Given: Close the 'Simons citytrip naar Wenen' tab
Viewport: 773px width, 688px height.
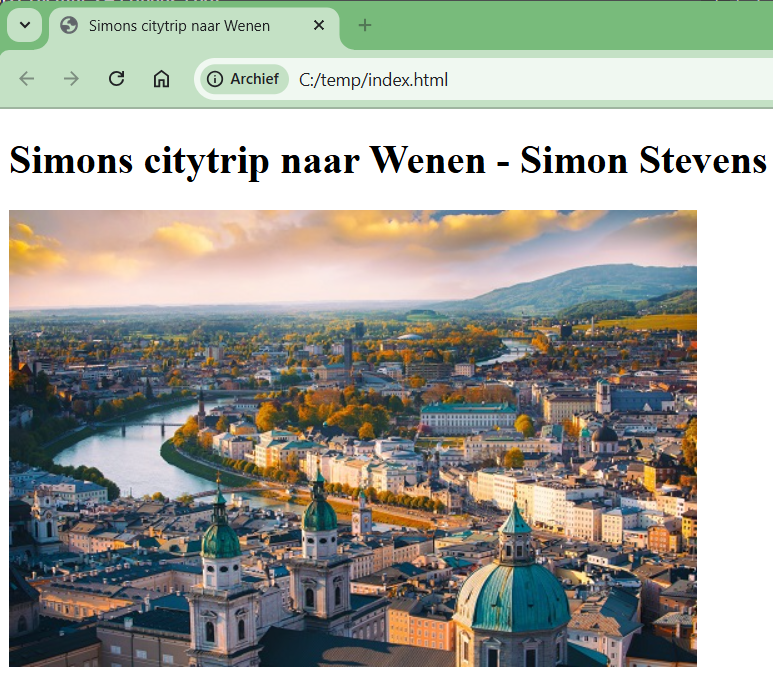Looking at the screenshot, I should [x=319, y=25].
